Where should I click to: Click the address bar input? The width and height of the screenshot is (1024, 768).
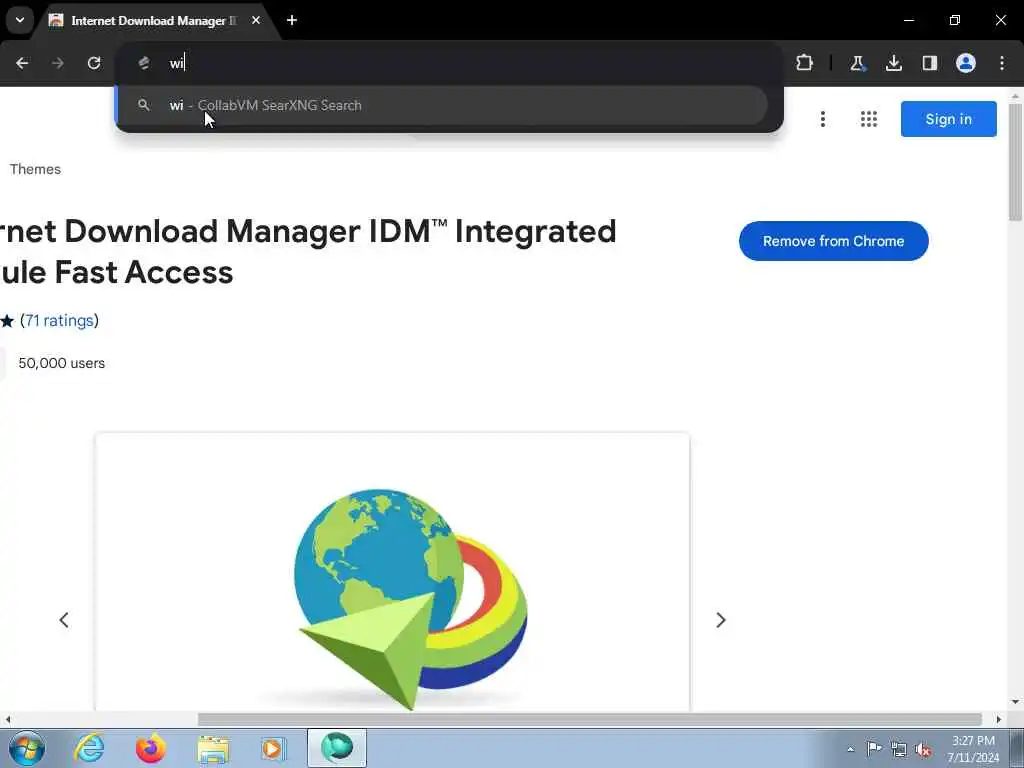(451, 63)
